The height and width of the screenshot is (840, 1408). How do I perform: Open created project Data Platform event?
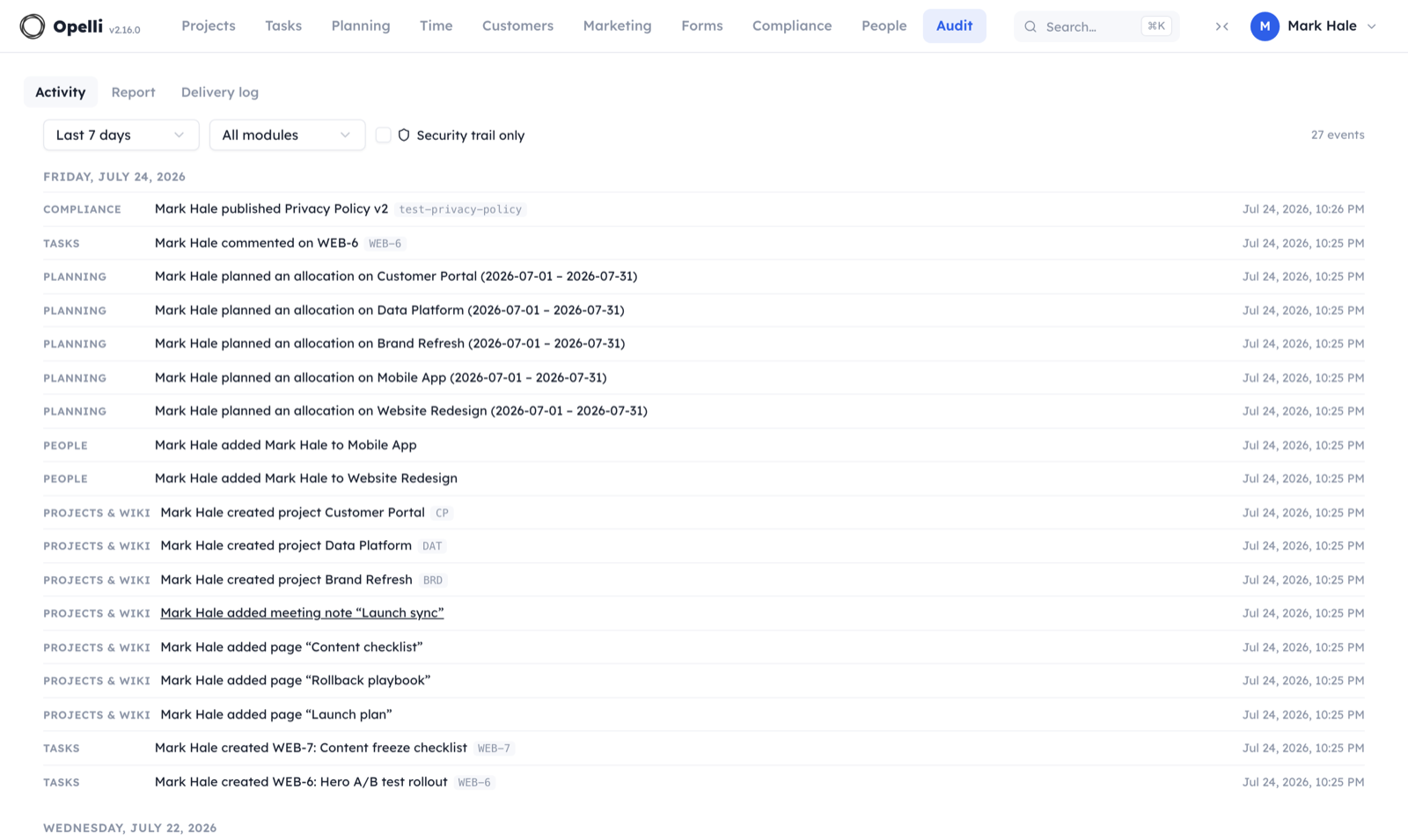pos(286,545)
